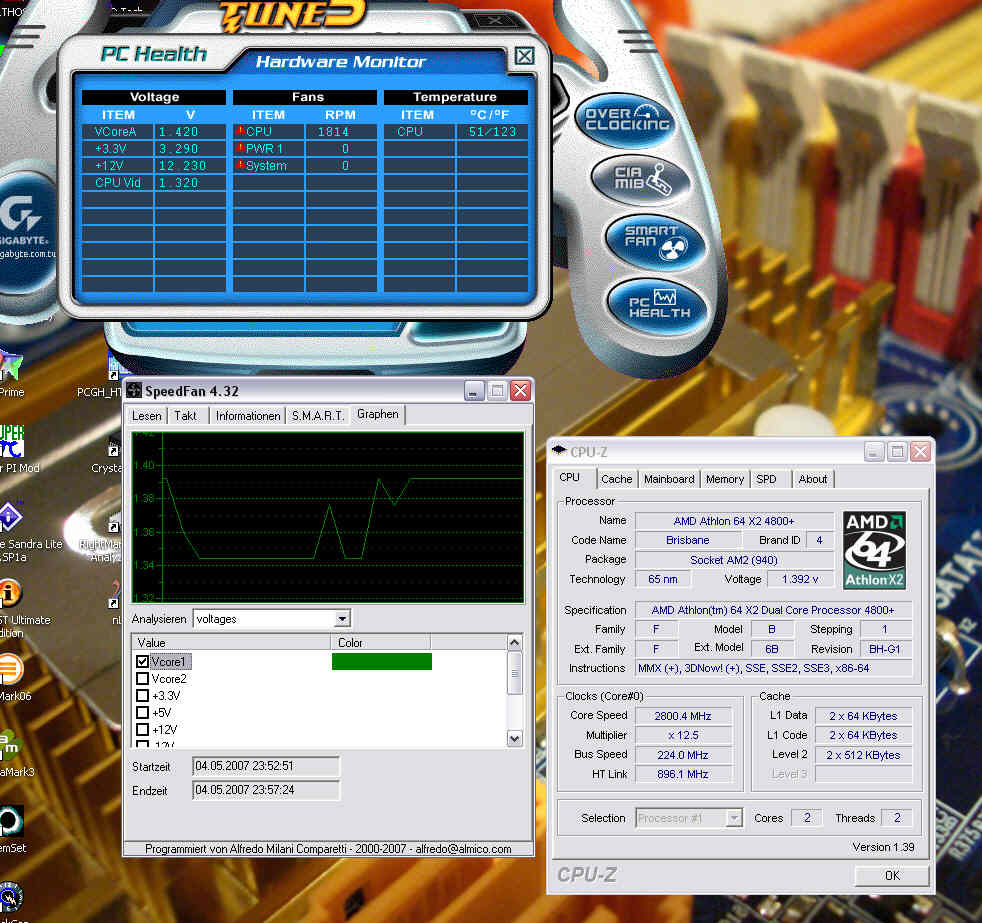Close the SpeedFan window
Viewport: 982px width, 923px height.
(x=520, y=391)
